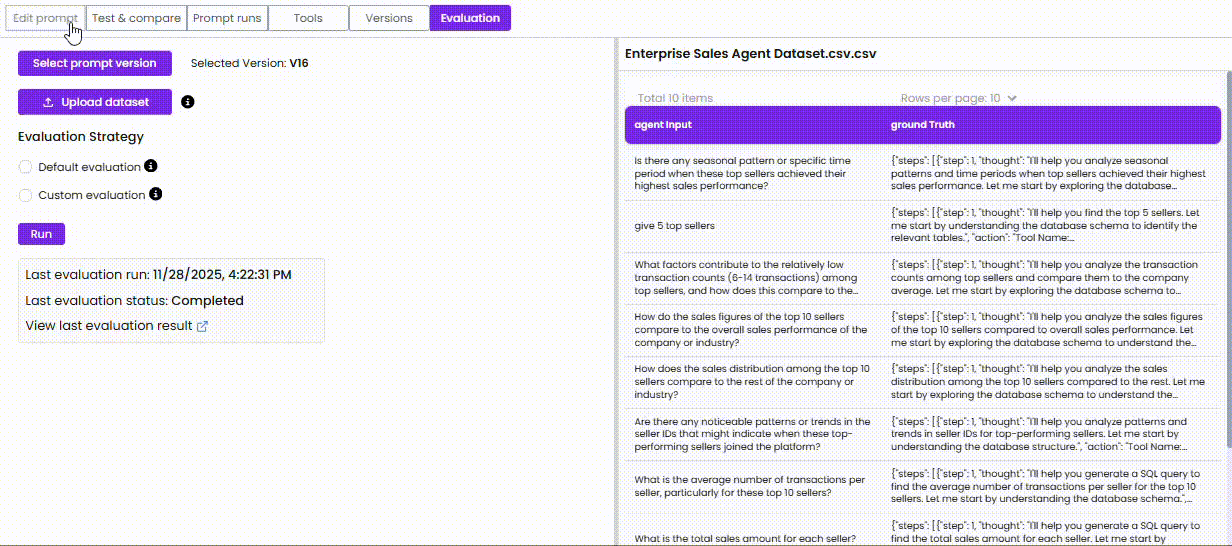Select the Custom evaluation radio button
This screenshot has width=1232, height=546.
pos(26,196)
